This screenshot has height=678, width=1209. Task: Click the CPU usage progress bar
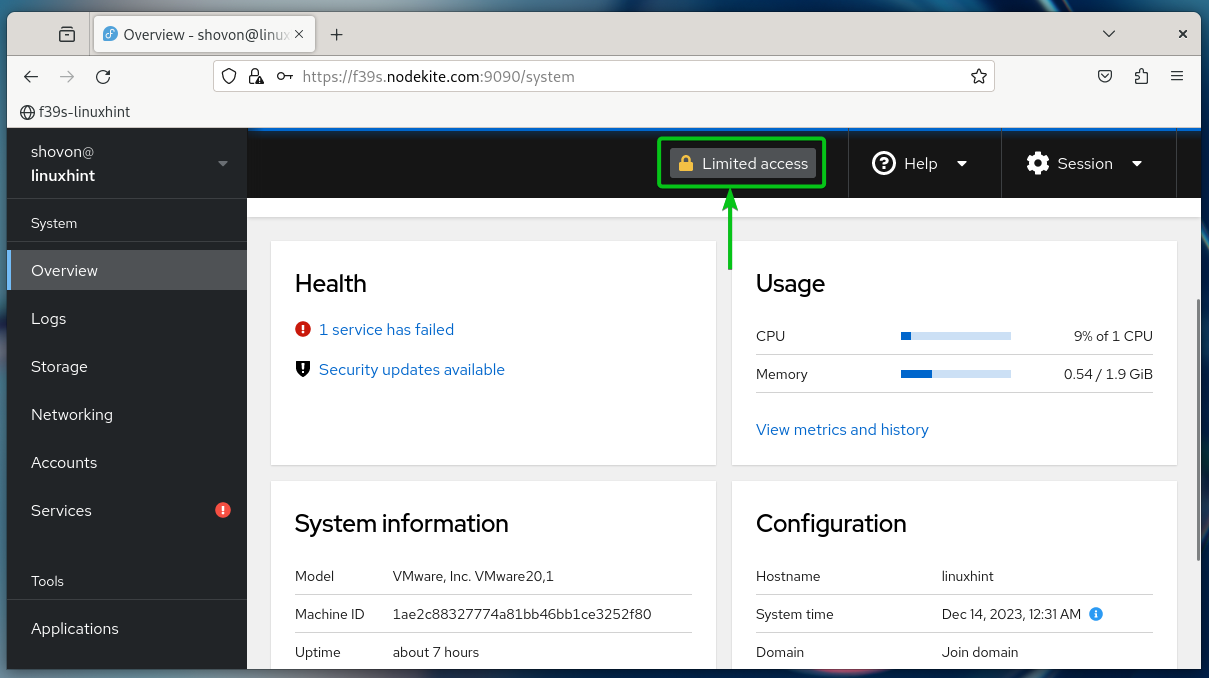click(956, 336)
